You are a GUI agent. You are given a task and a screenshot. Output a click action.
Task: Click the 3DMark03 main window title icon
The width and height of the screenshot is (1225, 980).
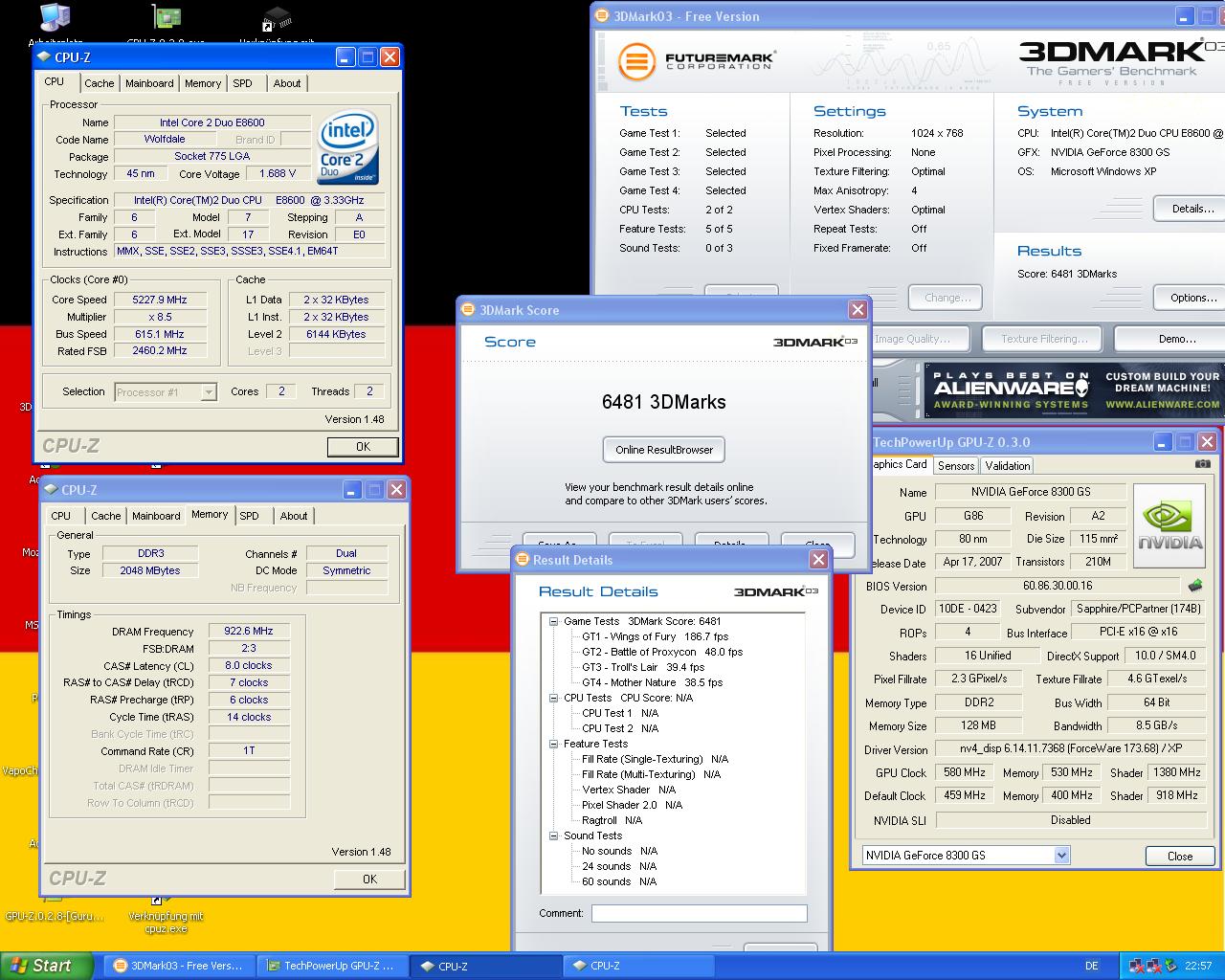tap(602, 15)
